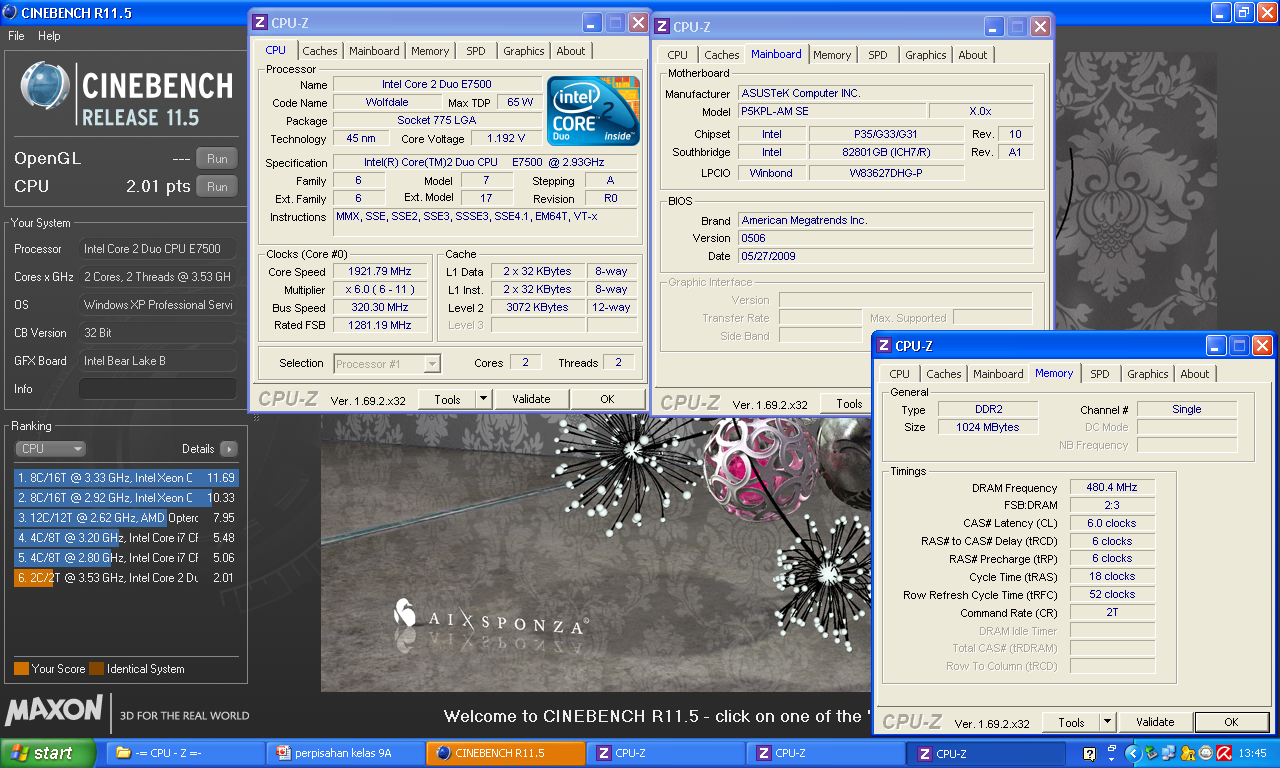Click the Processor field in Your System
The width and height of the screenshot is (1280, 768).
click(x=158, y=249)
